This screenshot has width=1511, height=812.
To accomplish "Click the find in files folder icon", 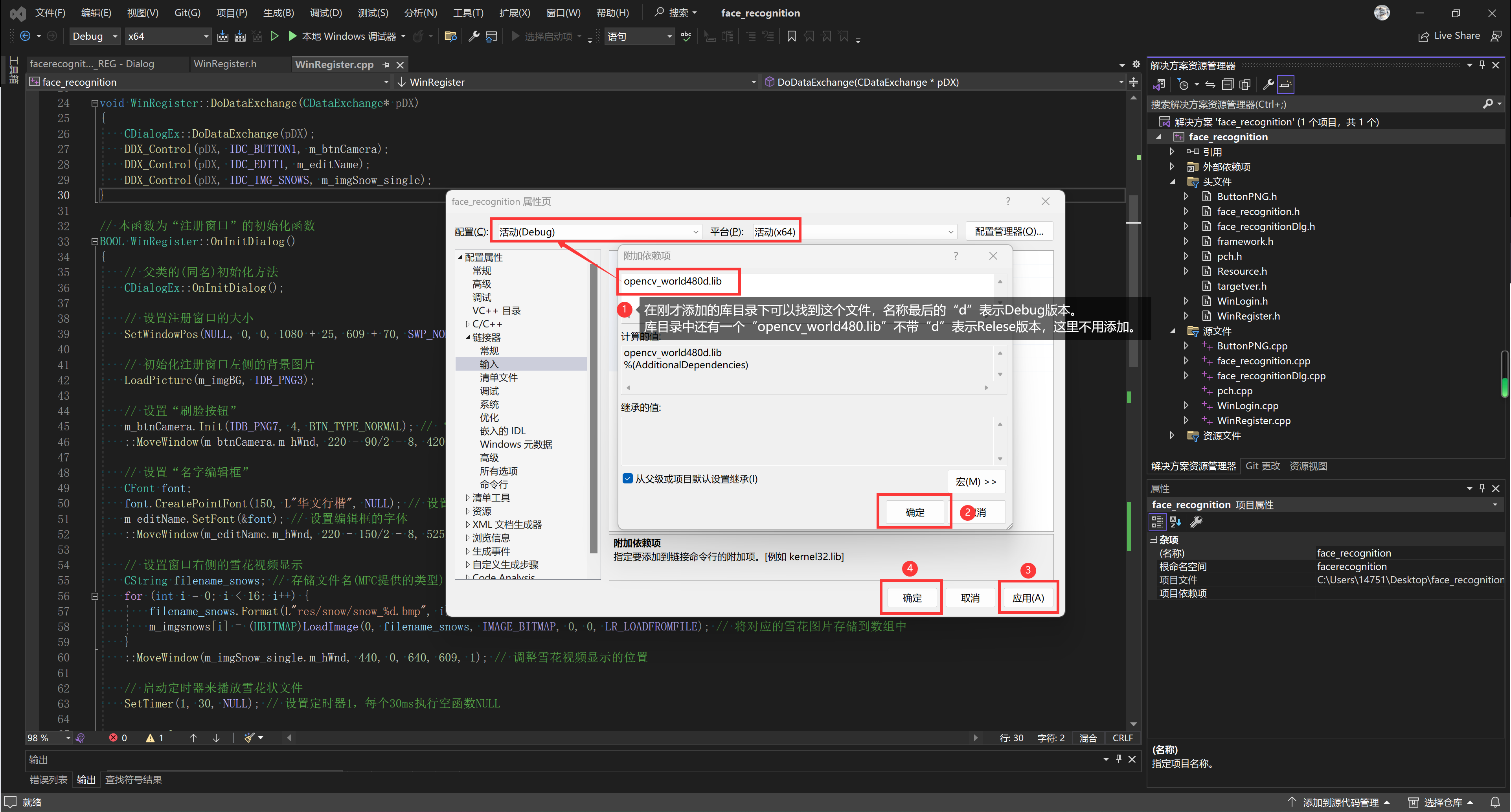I will click(x=450, y=37).
